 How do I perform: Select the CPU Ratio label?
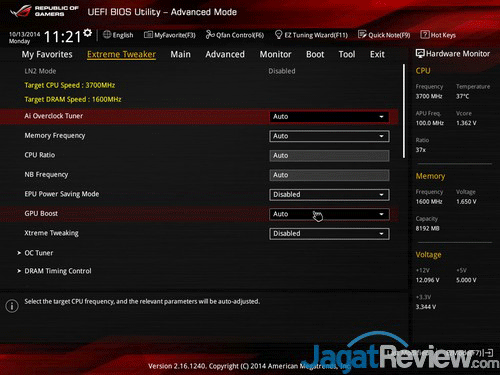pos(40,155)
